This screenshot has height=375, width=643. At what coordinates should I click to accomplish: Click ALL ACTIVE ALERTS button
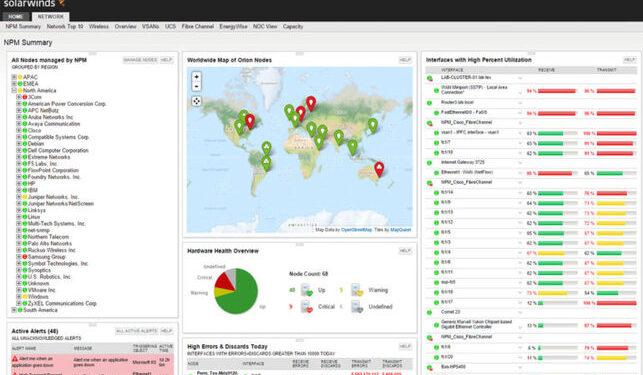(x=137, y=331)
